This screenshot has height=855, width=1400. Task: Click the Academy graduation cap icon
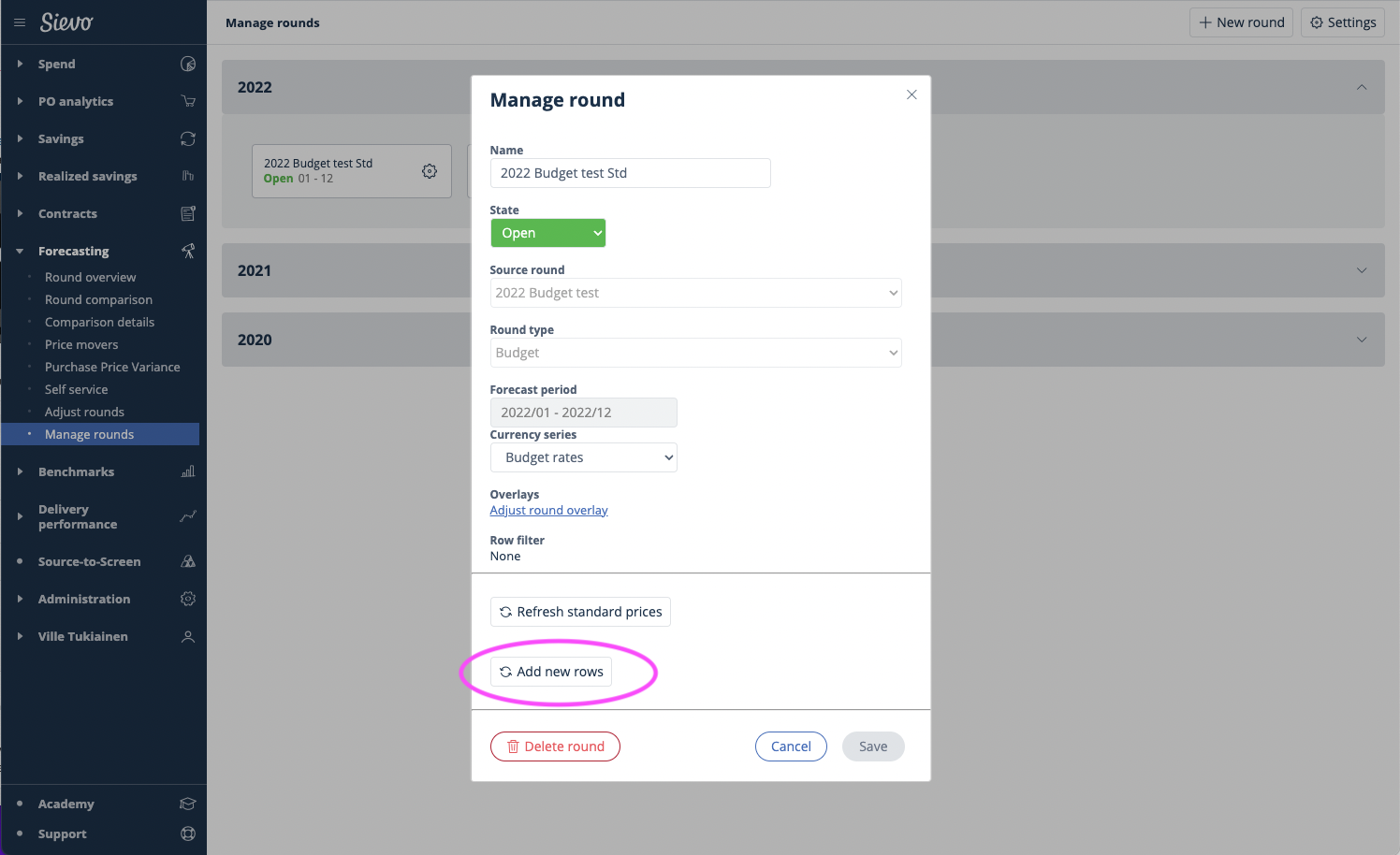188,804
